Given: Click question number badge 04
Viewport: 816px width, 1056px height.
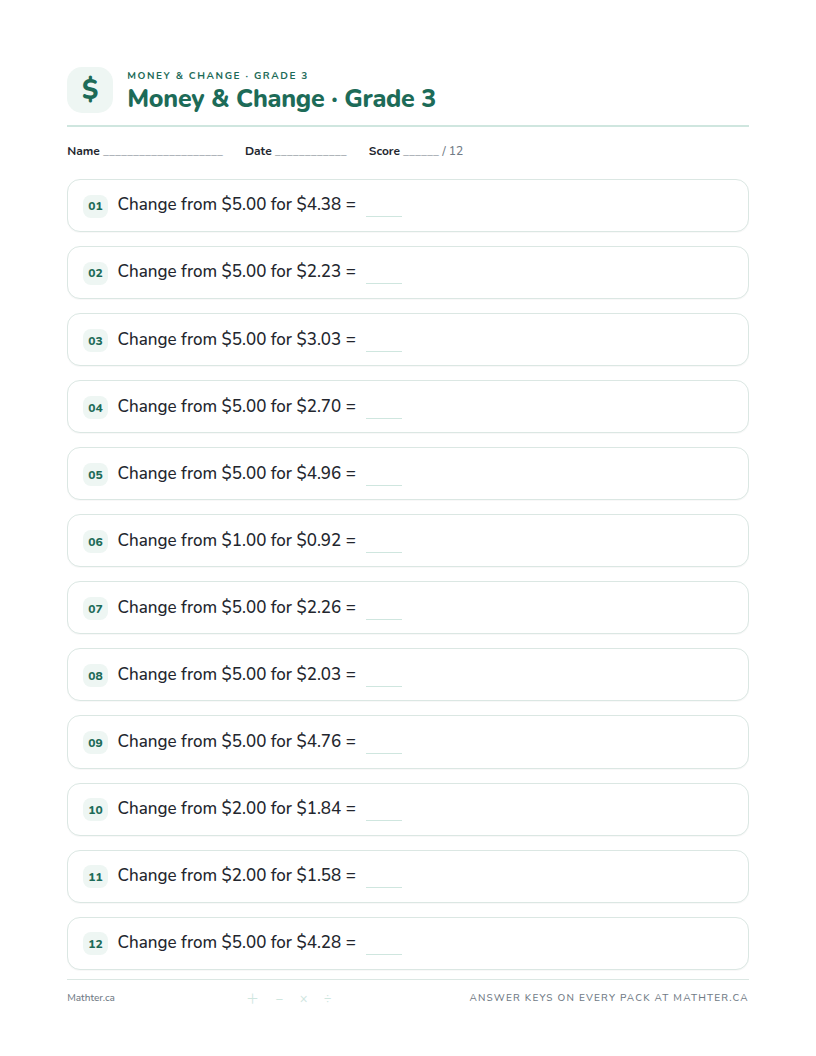Looking at the screenshot, I should pos(96,407).
